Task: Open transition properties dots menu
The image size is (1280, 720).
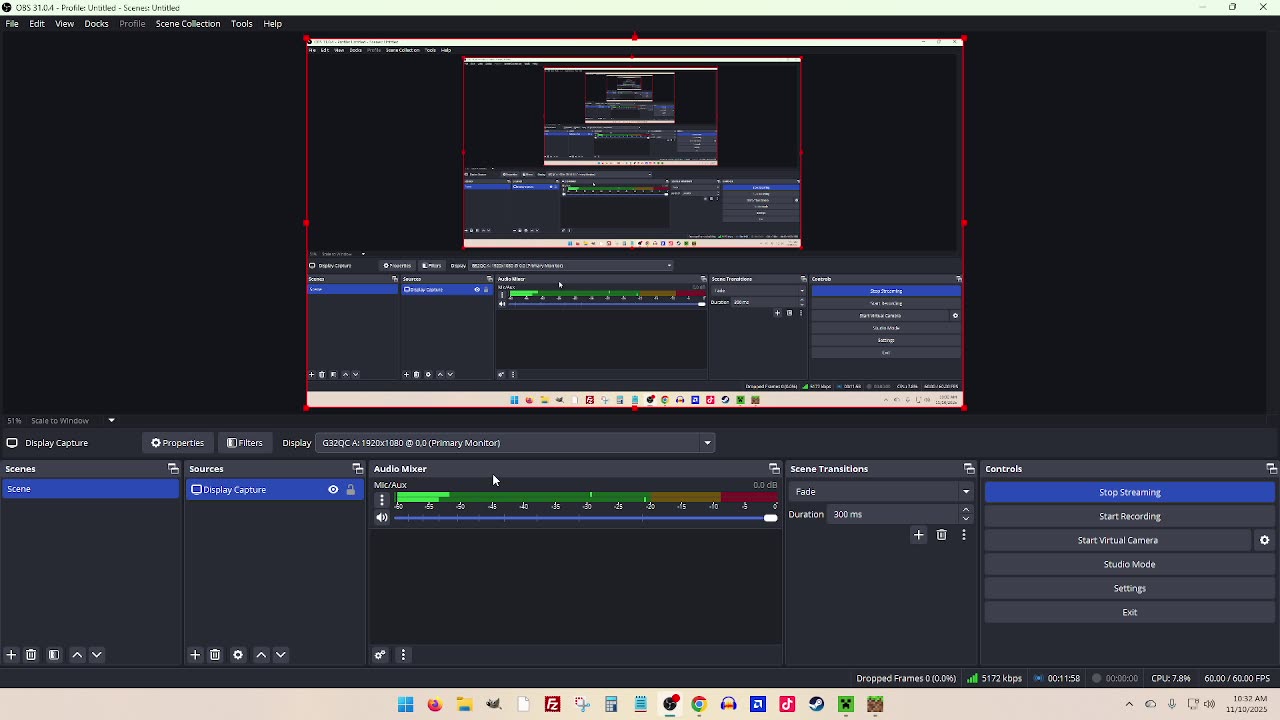Action: (964, 535)
